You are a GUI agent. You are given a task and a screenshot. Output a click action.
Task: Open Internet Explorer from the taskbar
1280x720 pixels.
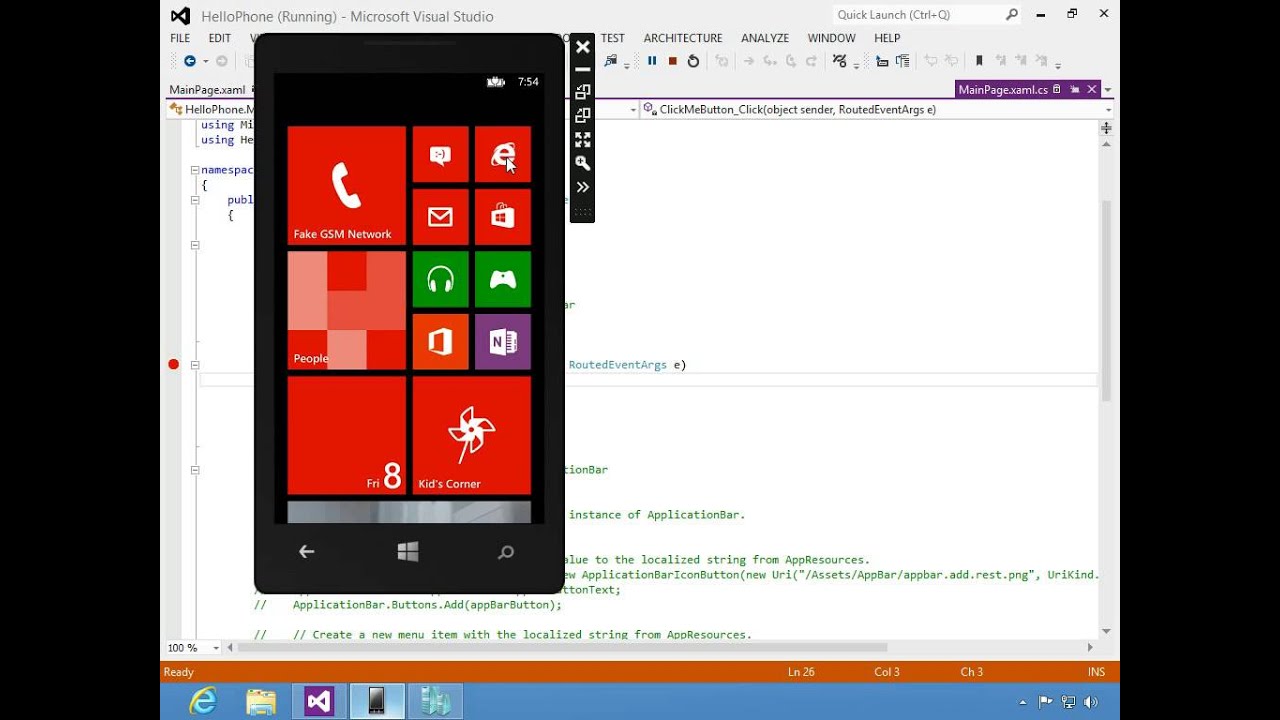pyautogui.click(x=203, y=702)
